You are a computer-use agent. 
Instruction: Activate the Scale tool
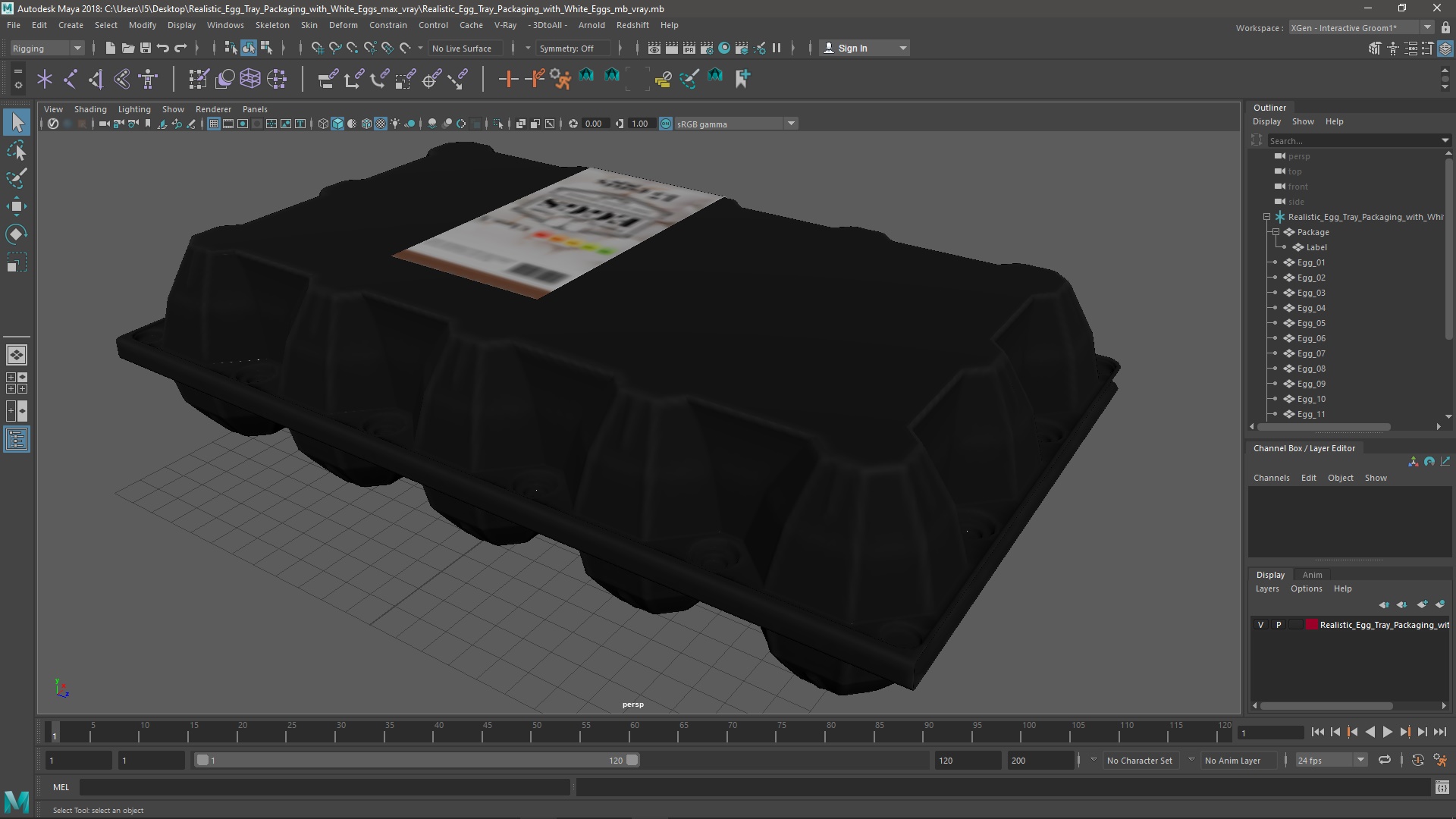point(17,262)
